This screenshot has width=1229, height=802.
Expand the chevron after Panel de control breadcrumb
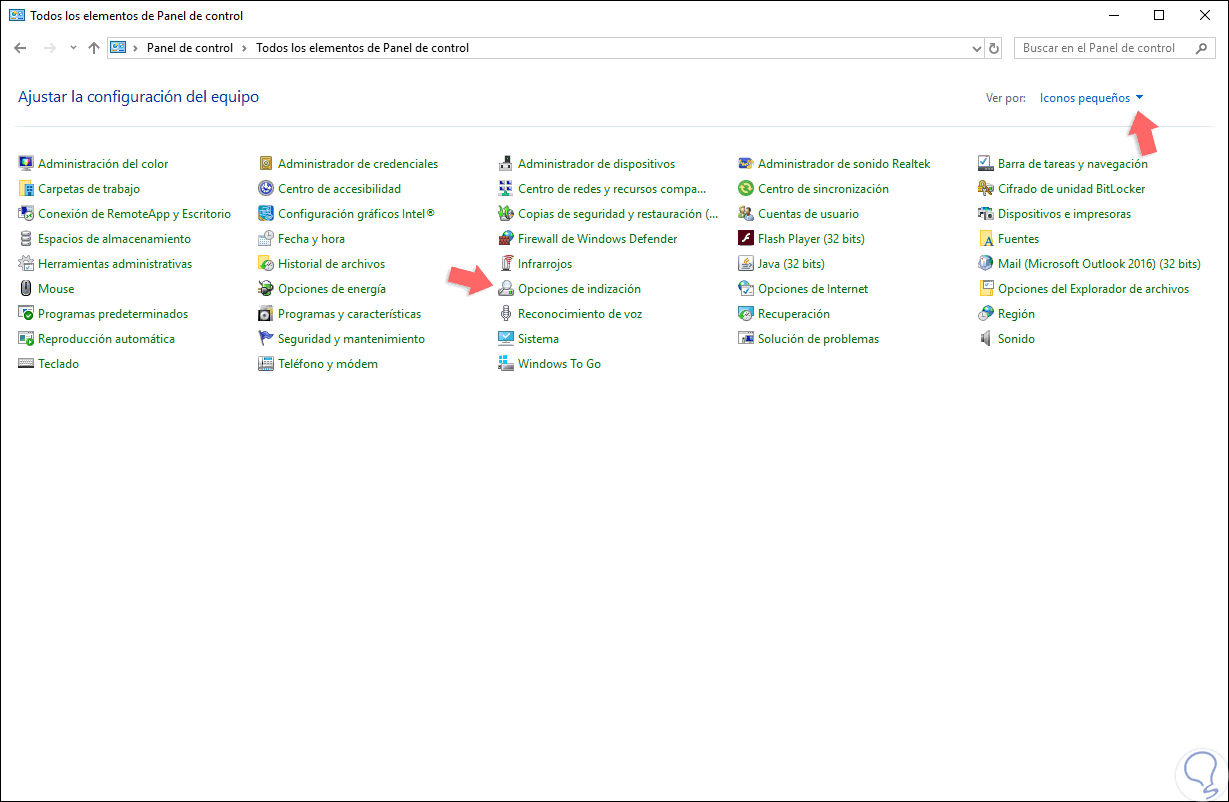[x=245, y=48]
